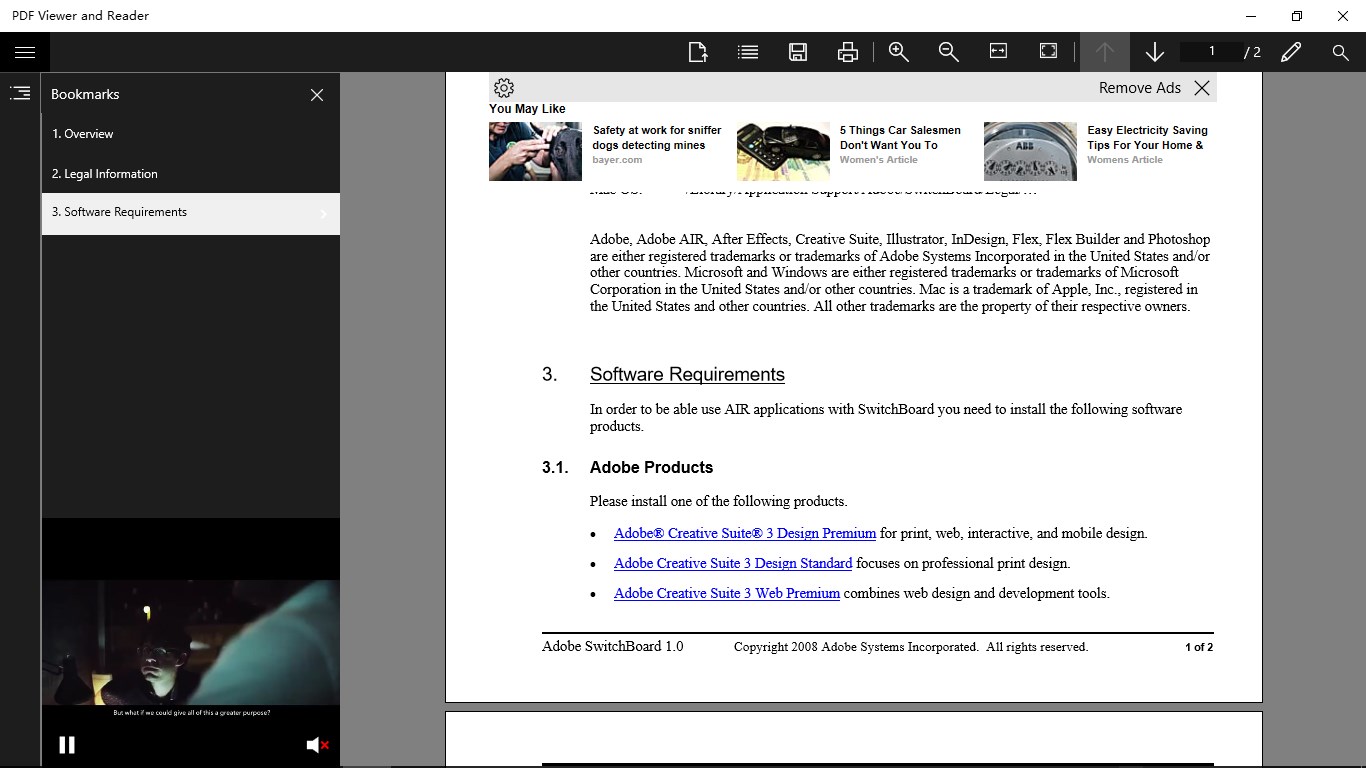Toggle the bookmarks sidebar icon
Screen dimensions: 1366x768
click(20, 93)
